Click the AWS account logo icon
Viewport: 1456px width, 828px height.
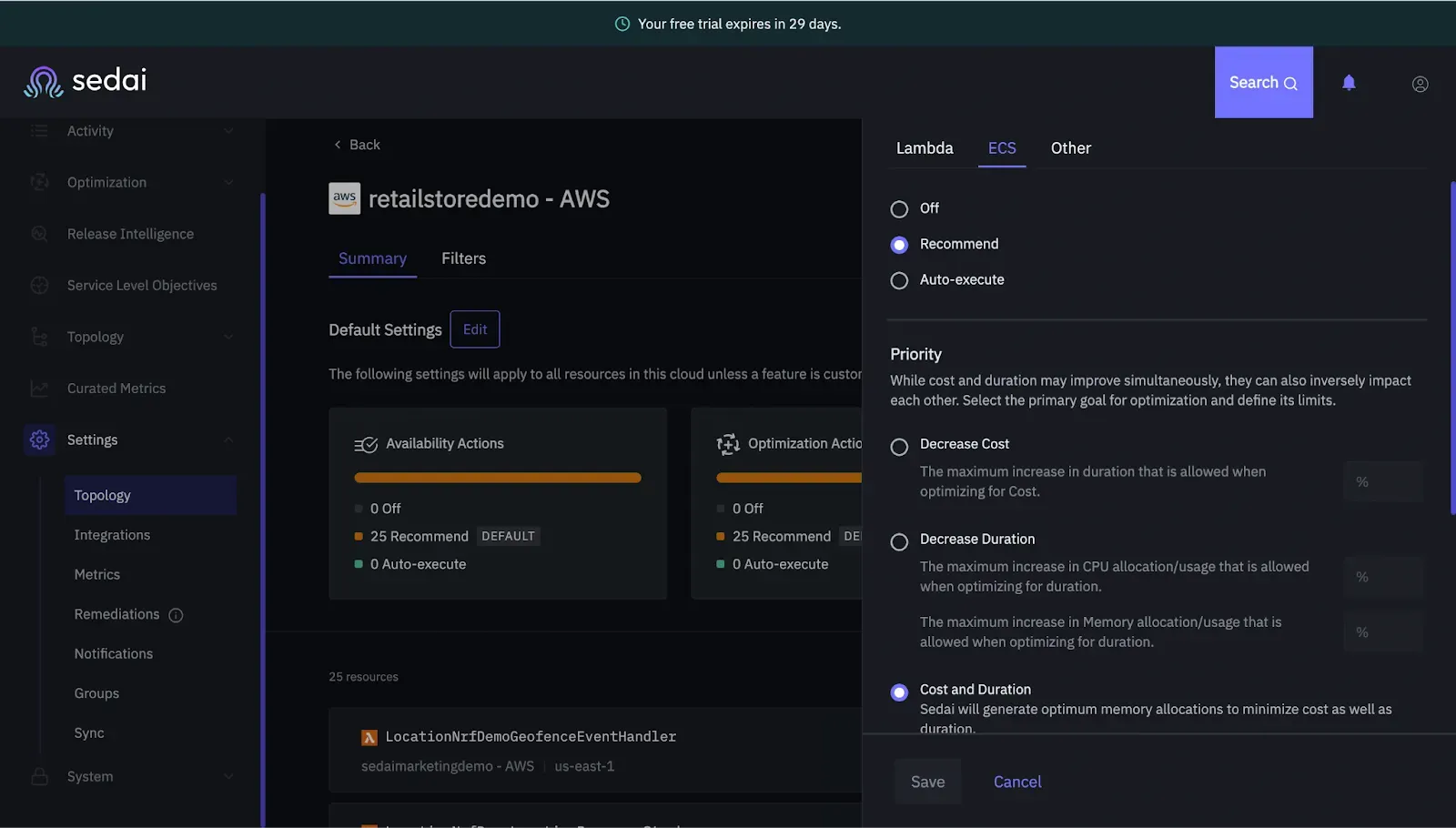pos(344,198)
